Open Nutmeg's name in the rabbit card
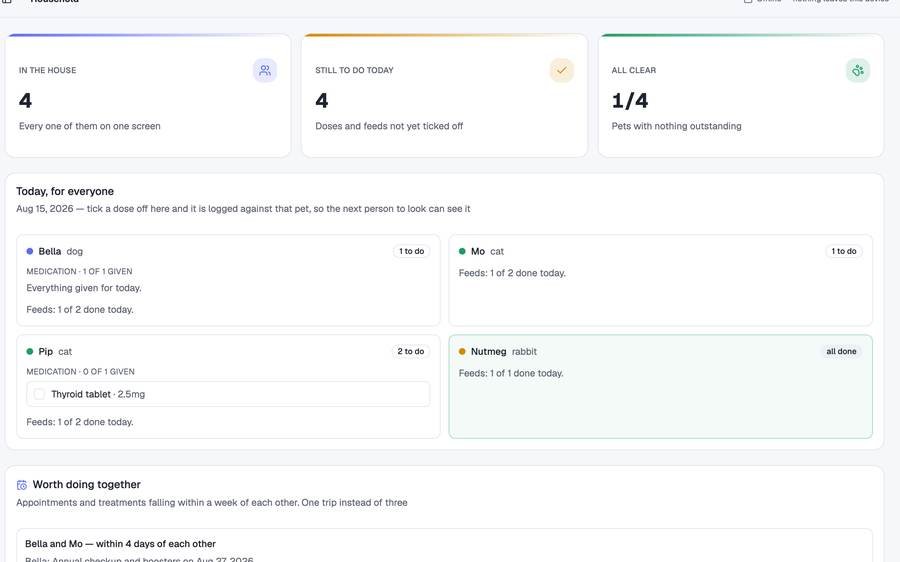The height and width of the screenshot is (562, 900). coord(488,351)
